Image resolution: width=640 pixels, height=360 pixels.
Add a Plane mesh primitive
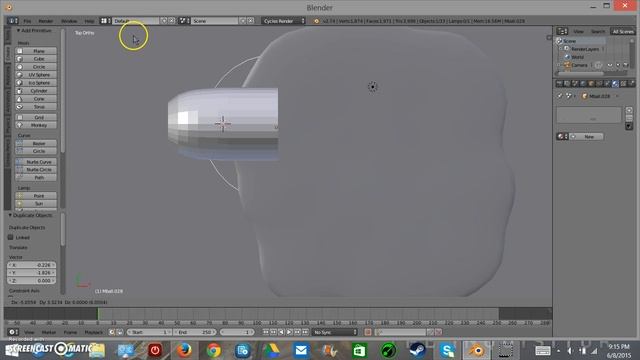coord(36,51)
